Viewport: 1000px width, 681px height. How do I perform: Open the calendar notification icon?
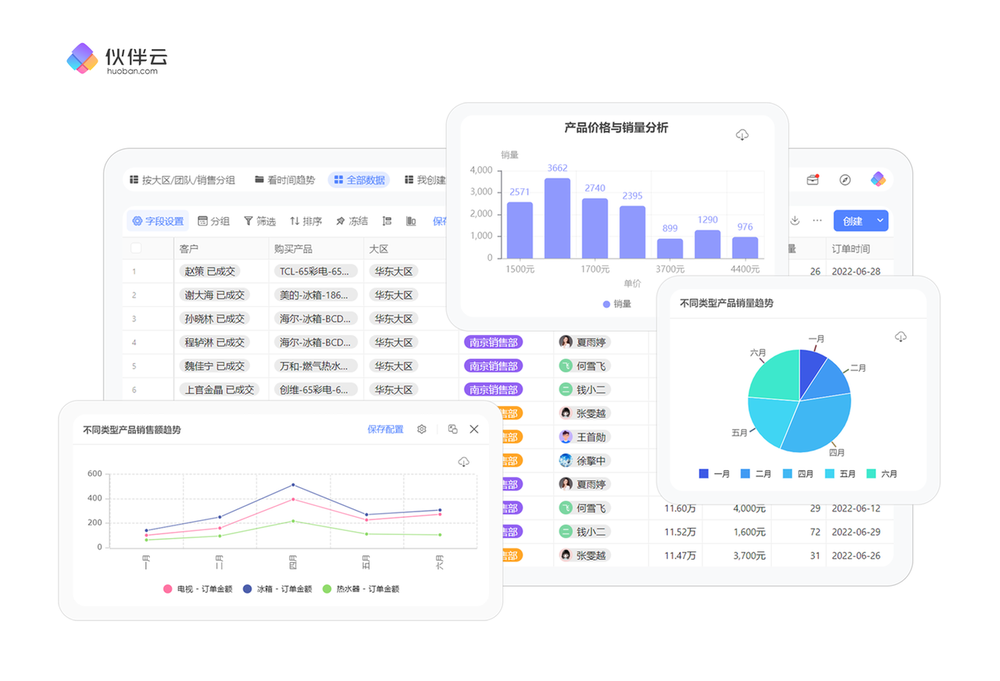click(813, 180)
